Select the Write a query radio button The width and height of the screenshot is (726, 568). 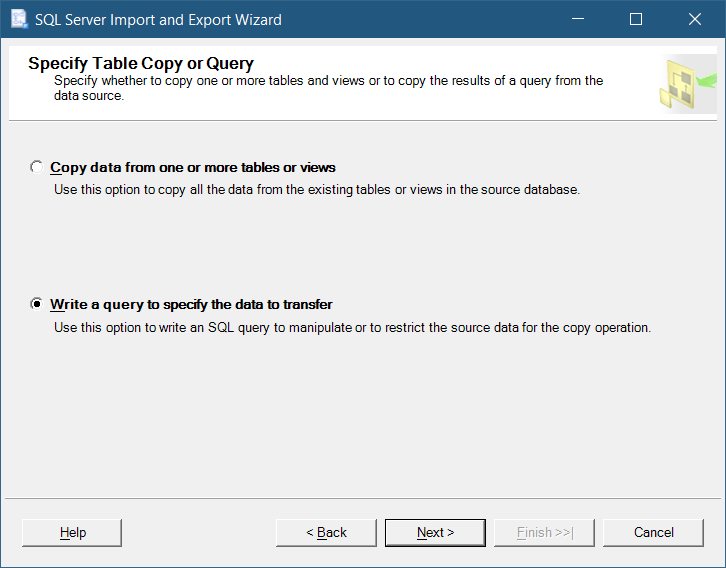37,304
